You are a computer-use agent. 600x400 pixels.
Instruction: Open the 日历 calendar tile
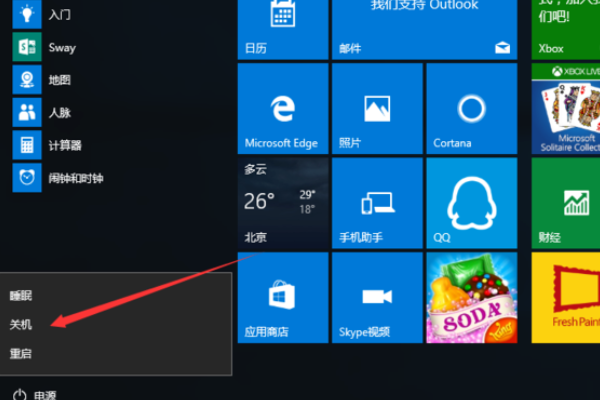click(x=283, y=29)
